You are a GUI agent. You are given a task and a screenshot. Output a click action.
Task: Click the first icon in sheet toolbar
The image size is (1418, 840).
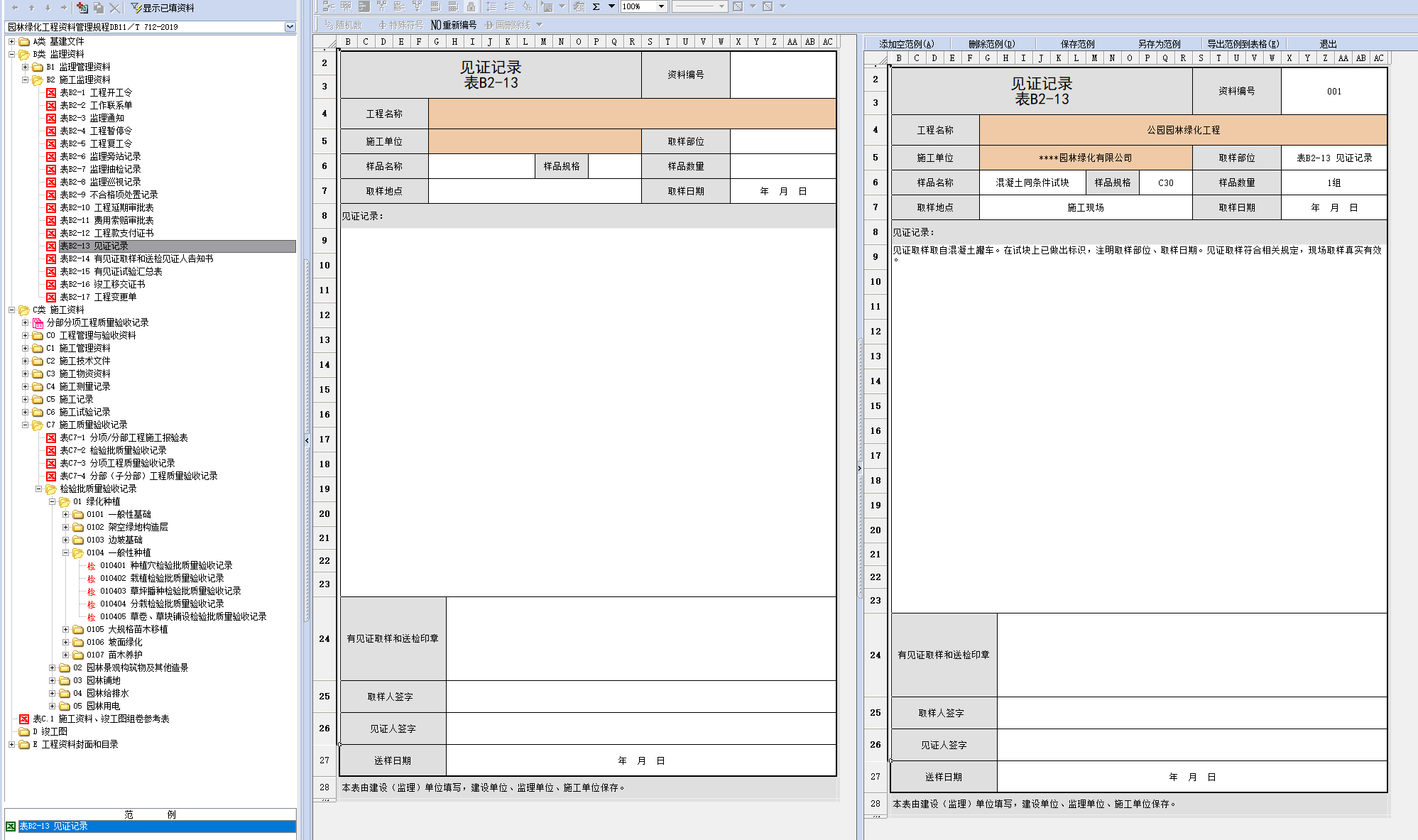click(328, 6)
